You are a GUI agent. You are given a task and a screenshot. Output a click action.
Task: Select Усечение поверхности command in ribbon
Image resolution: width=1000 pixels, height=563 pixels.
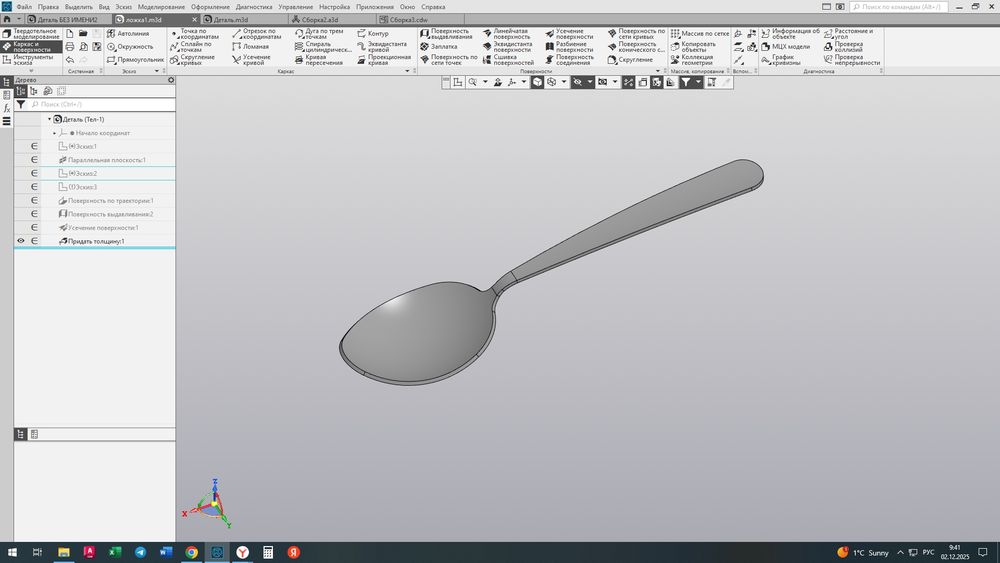[x=569, y=33]
